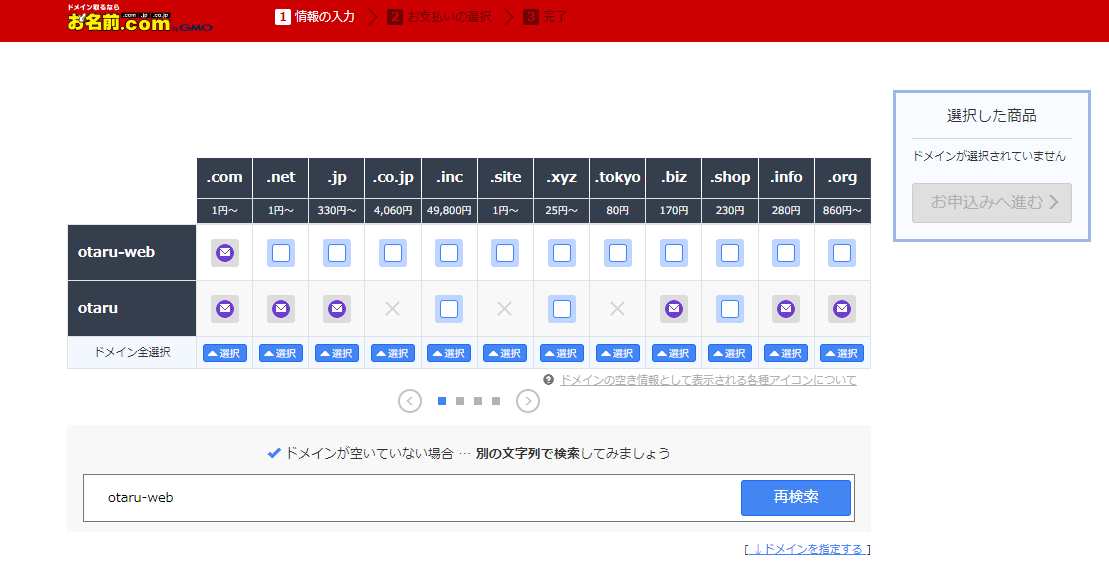Check otaru-web .shop checkbox
1109x569 pixels.
point(730,252)
